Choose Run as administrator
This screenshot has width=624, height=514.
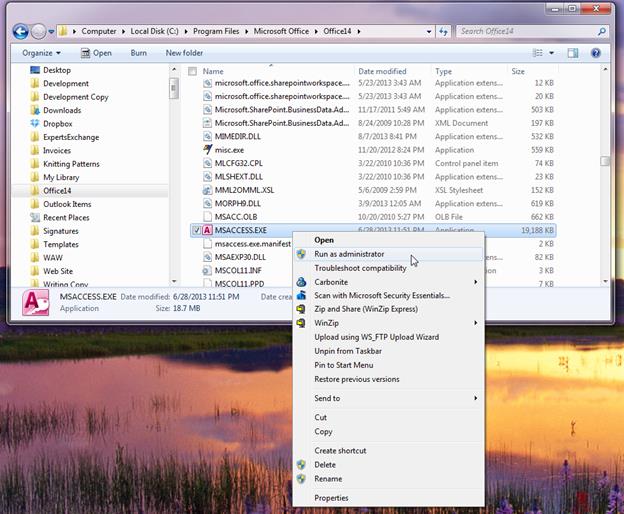coord(388,254)
